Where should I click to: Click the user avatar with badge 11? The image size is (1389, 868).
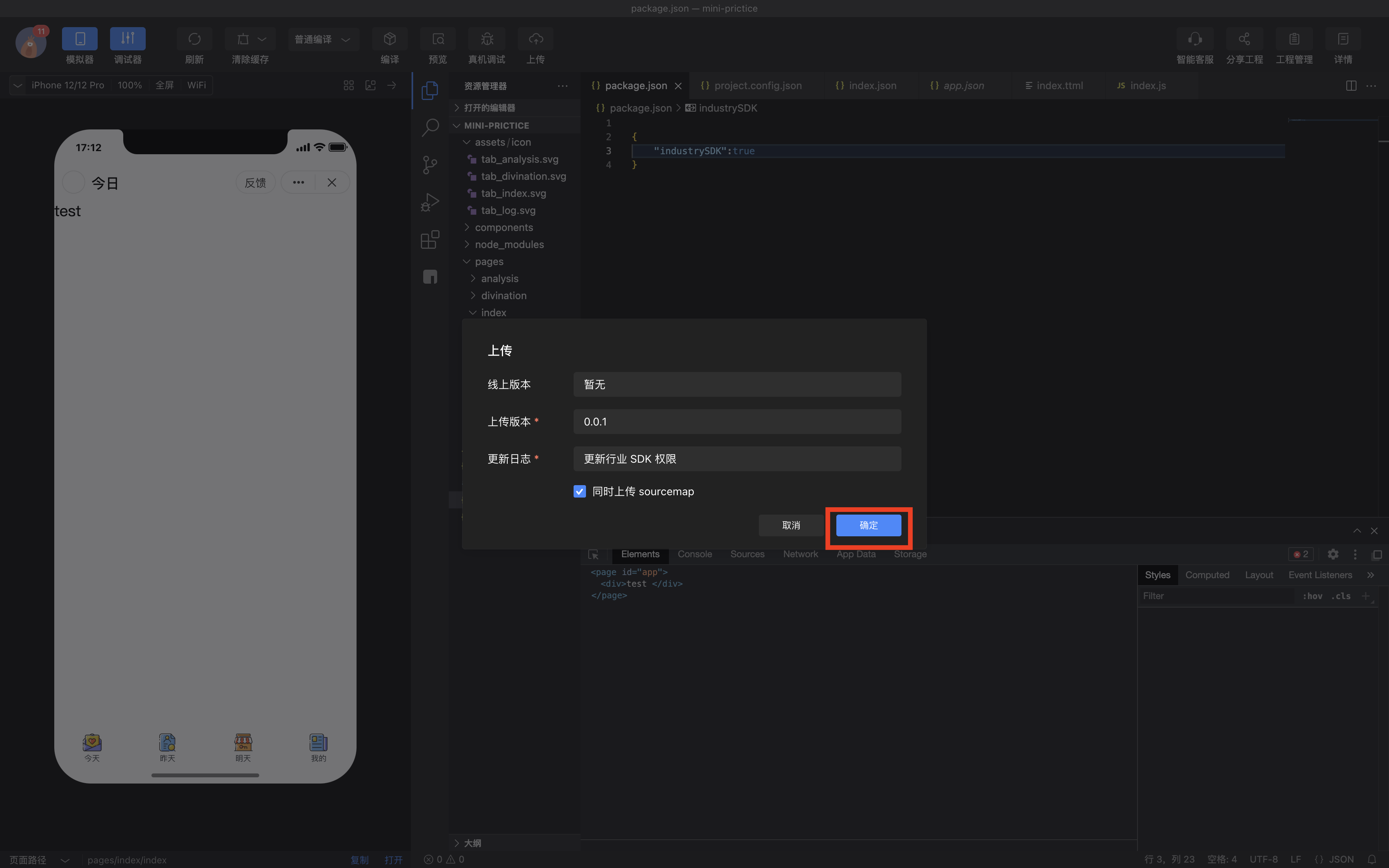pos(31,43)
